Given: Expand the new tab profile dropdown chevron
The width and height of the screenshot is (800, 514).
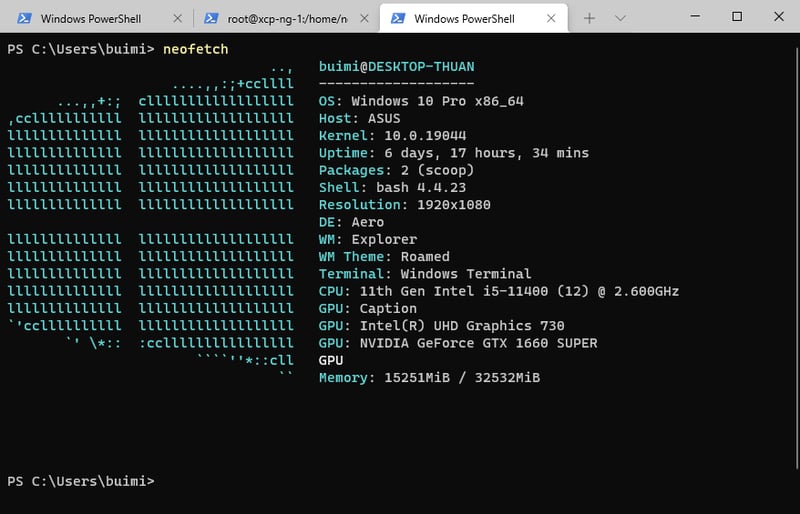Looking at the screenshot, I should (620, 18).
